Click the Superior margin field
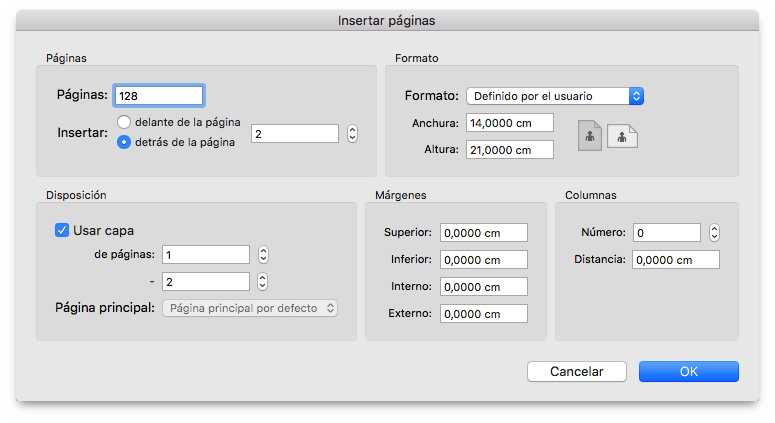This screenshot has height=423, width=775. (x=484, y=233)
